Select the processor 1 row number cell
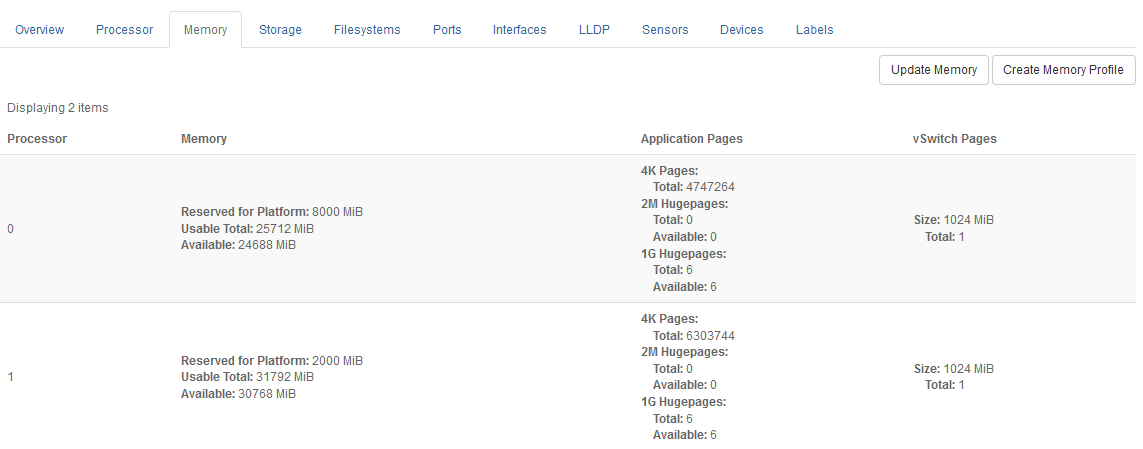This screenshot has width=1143, height=449. click(x=11, y=377)
